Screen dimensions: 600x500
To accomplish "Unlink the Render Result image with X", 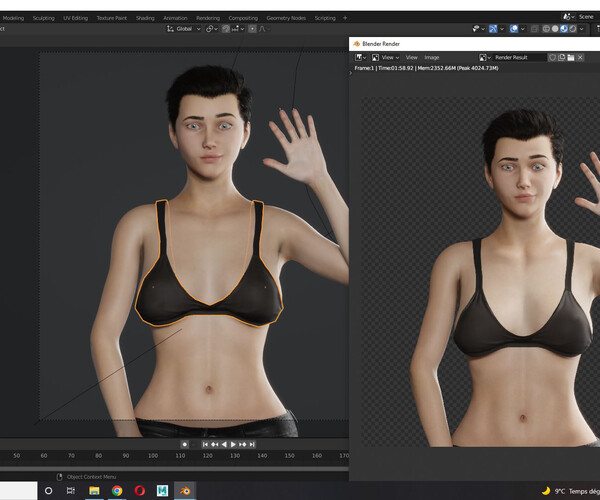I will (580, 57).
